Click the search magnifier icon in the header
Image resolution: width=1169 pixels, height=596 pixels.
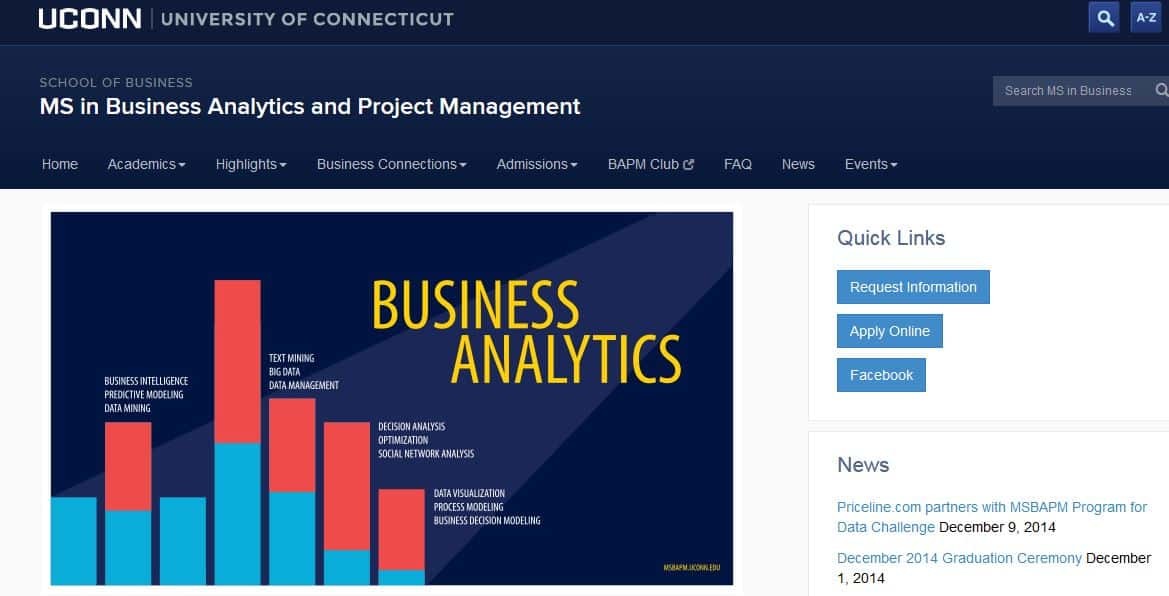pyautogui.click(x=1103, y=17)
